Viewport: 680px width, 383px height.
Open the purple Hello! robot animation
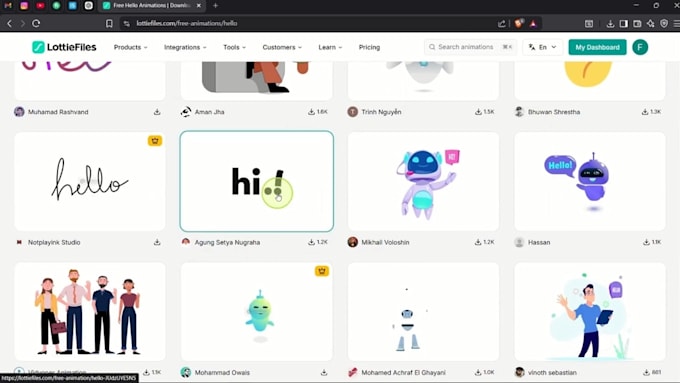coord(590,181)
